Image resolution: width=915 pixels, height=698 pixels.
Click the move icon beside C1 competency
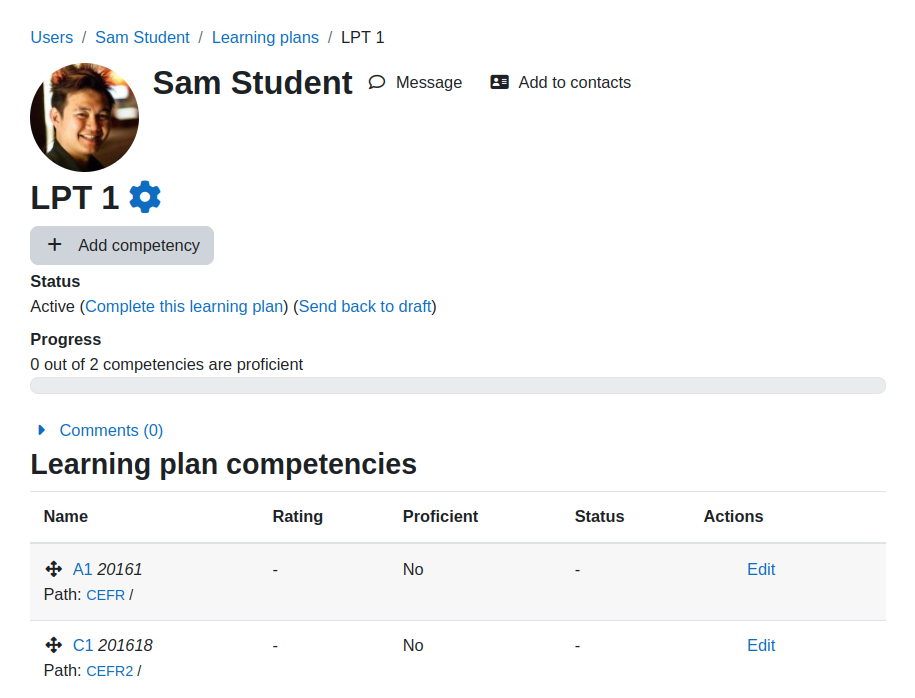[x=54, y=645]
